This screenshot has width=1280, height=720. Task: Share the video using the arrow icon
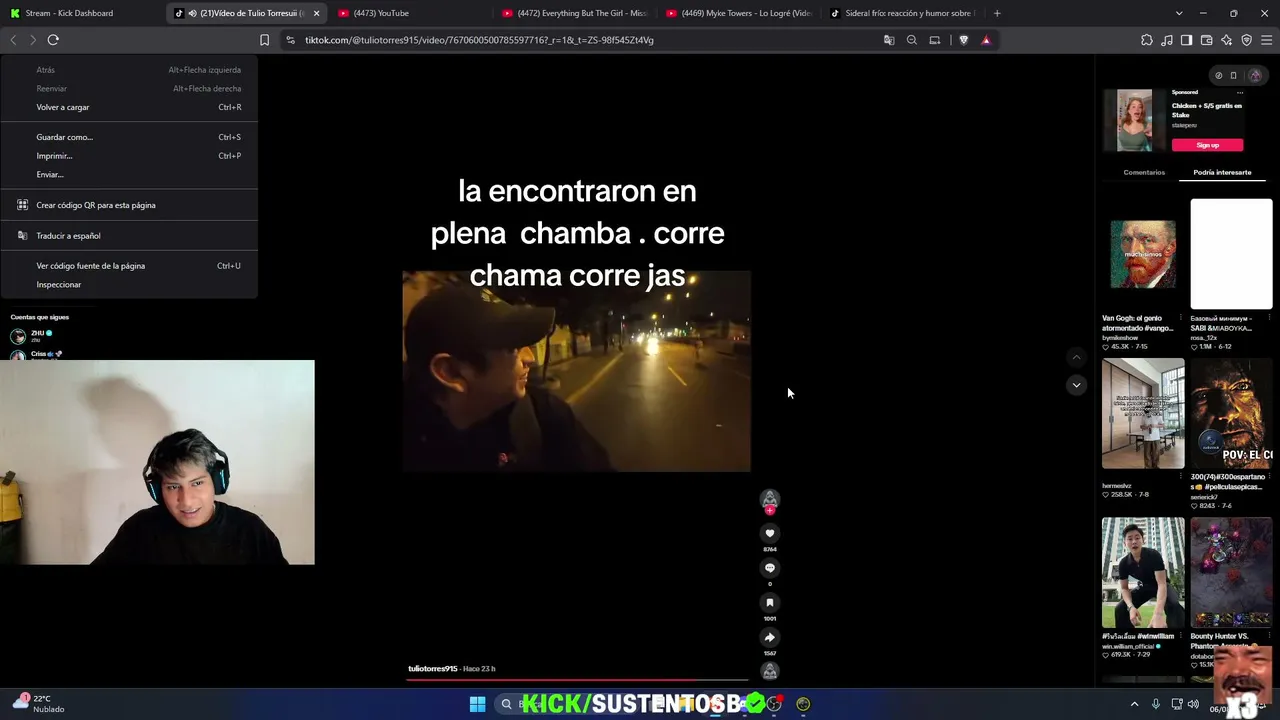pyautogui.click(x=769, y=637)
